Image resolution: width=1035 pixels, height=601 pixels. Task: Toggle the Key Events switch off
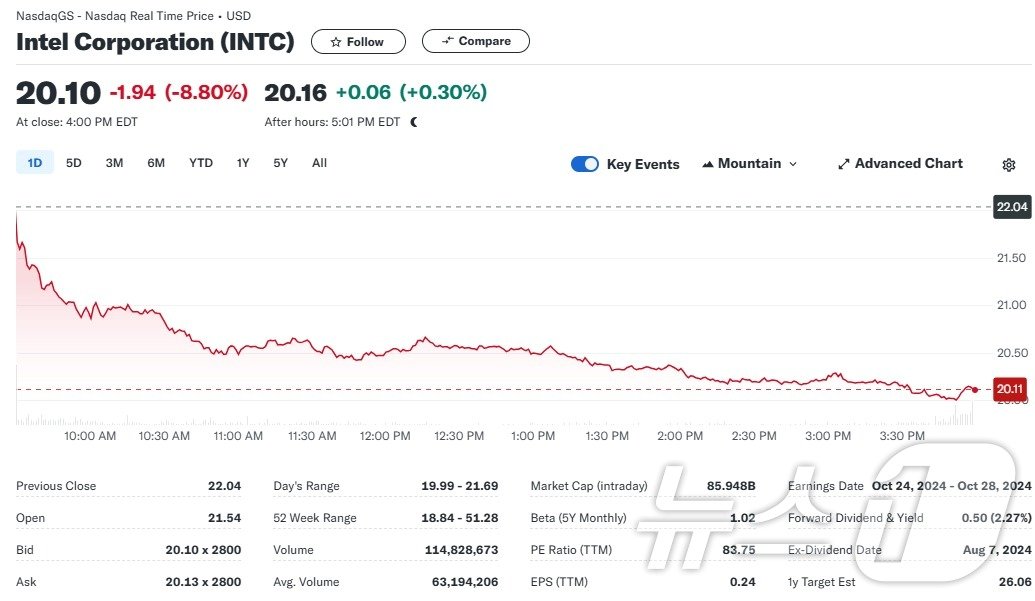click(585, 164)
